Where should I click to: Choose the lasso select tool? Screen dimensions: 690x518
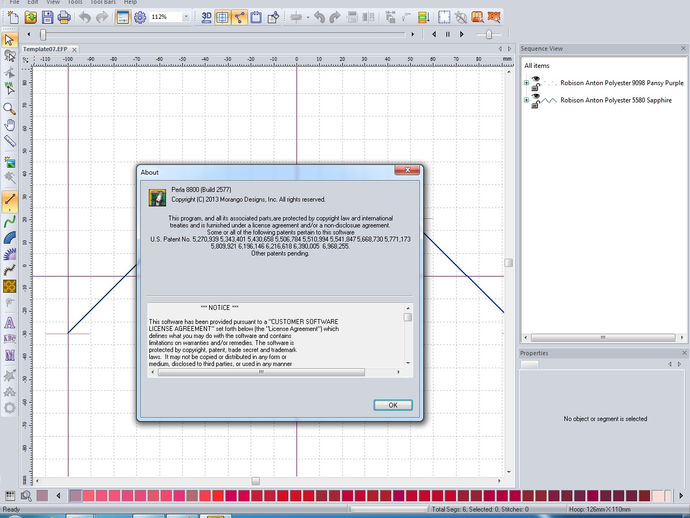[9, 56]
